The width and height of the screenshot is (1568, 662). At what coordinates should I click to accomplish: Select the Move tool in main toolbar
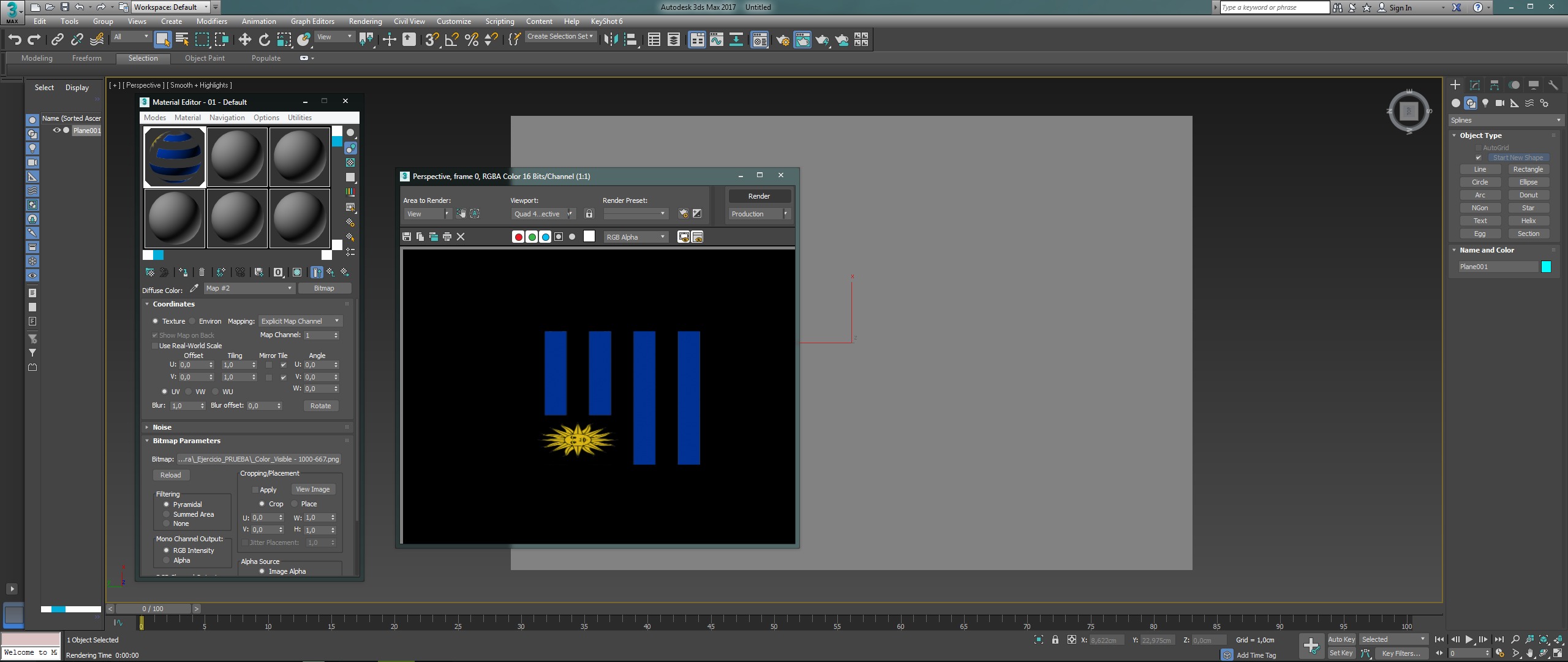click(244, 40)
